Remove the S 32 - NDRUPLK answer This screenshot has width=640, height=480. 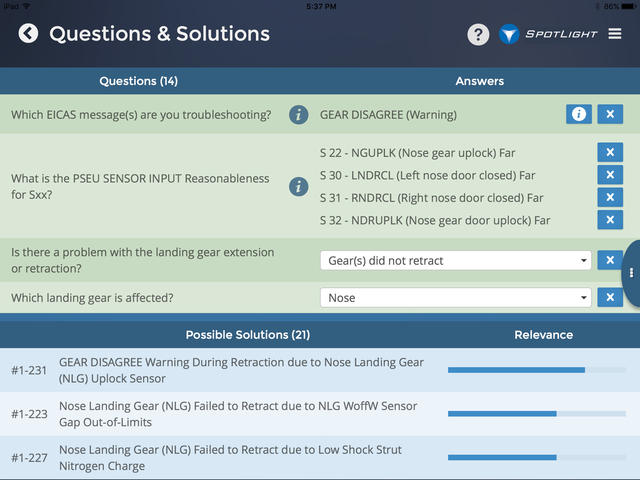[610, 220]
